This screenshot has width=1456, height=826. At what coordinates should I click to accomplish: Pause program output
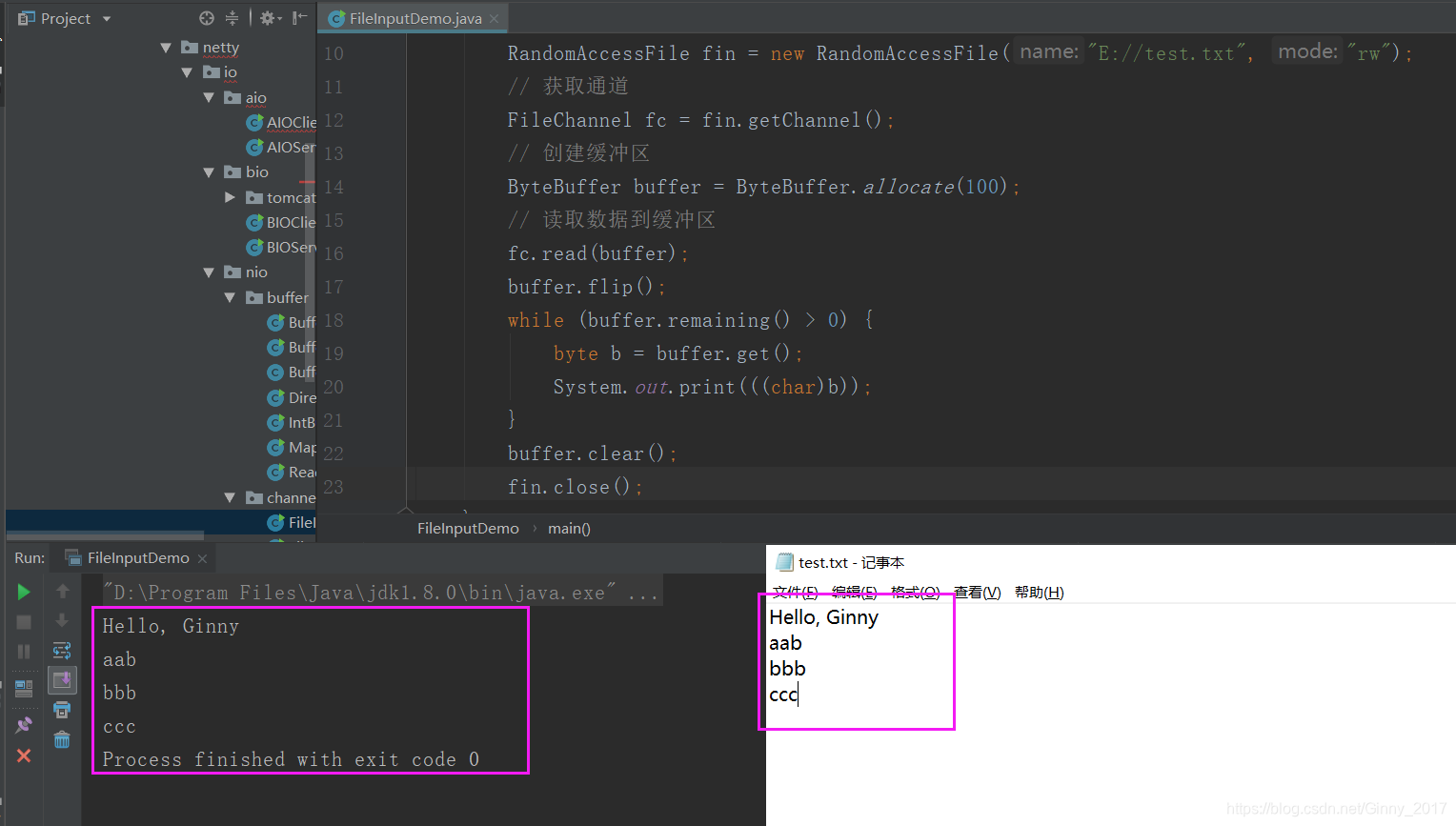[x=23, y=651]
